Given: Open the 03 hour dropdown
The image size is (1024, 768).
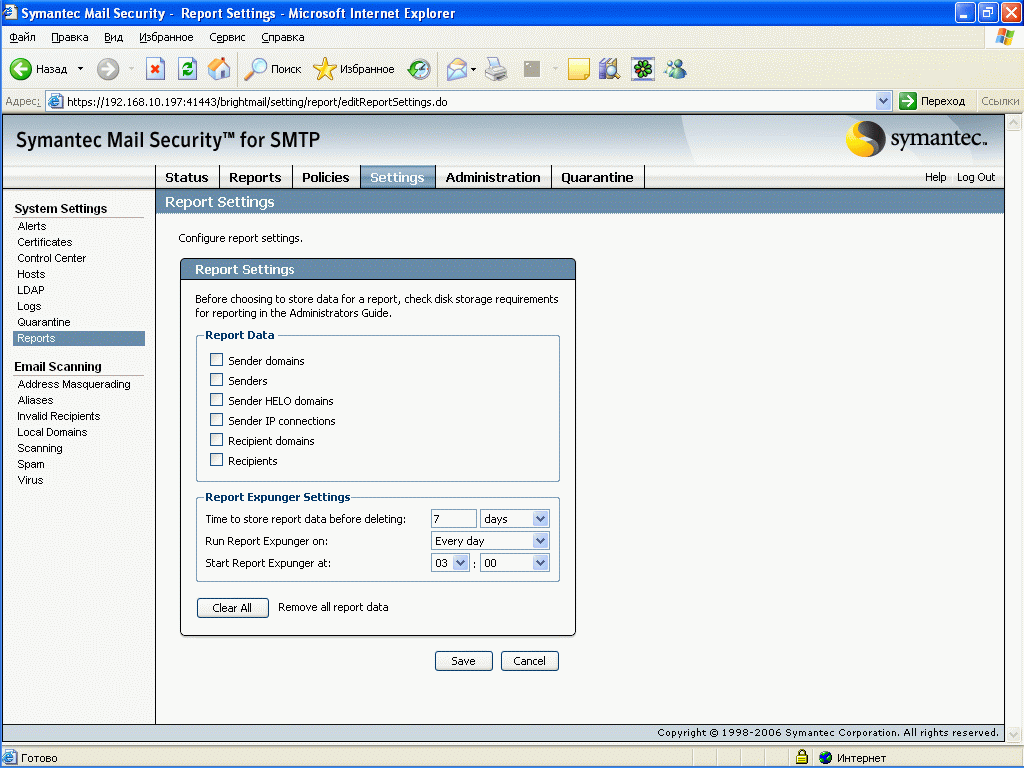Looking at the screenshot, I should point(450,563).
